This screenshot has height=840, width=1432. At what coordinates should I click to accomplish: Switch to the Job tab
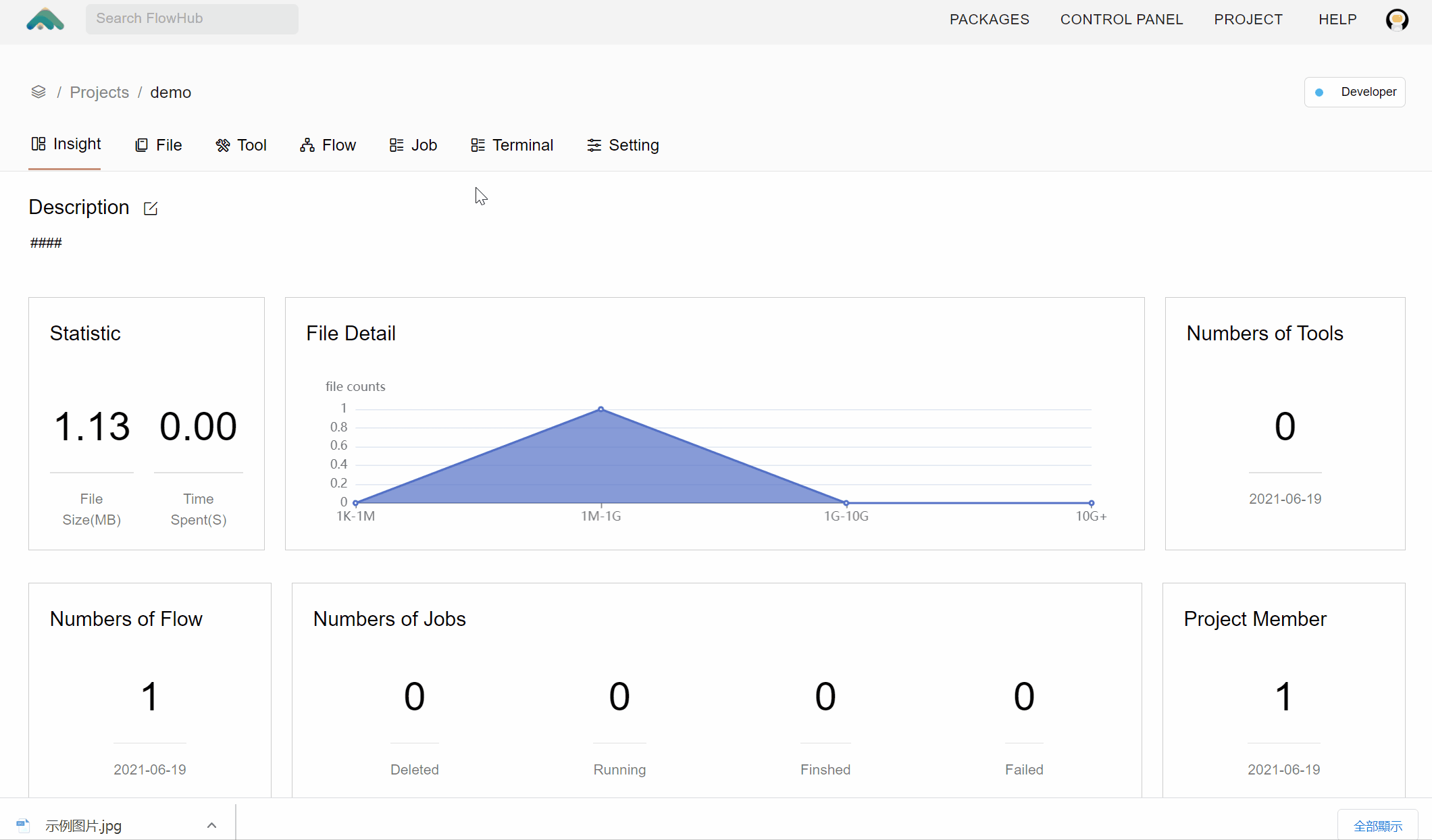(x=413, y=145)
